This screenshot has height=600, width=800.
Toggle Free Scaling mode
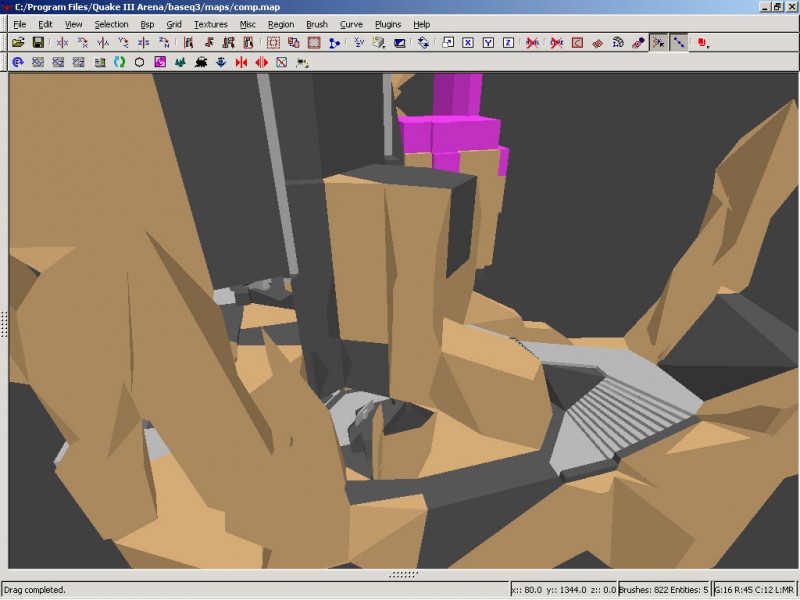pos(448,43)
